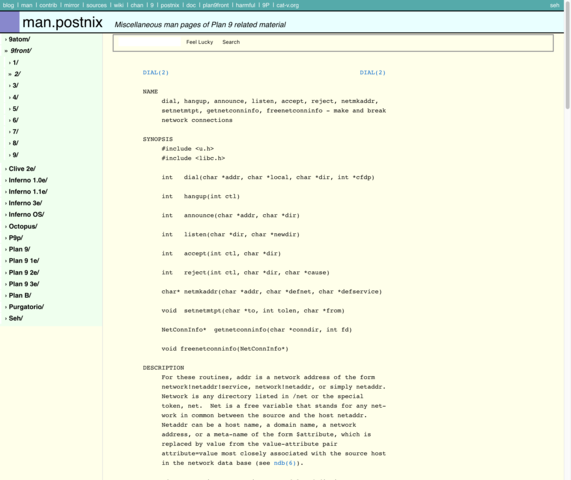Select Purgatorio/ from the sidebar
The height and width of the screenshot is (480, 571).
[x=26, y=307]
